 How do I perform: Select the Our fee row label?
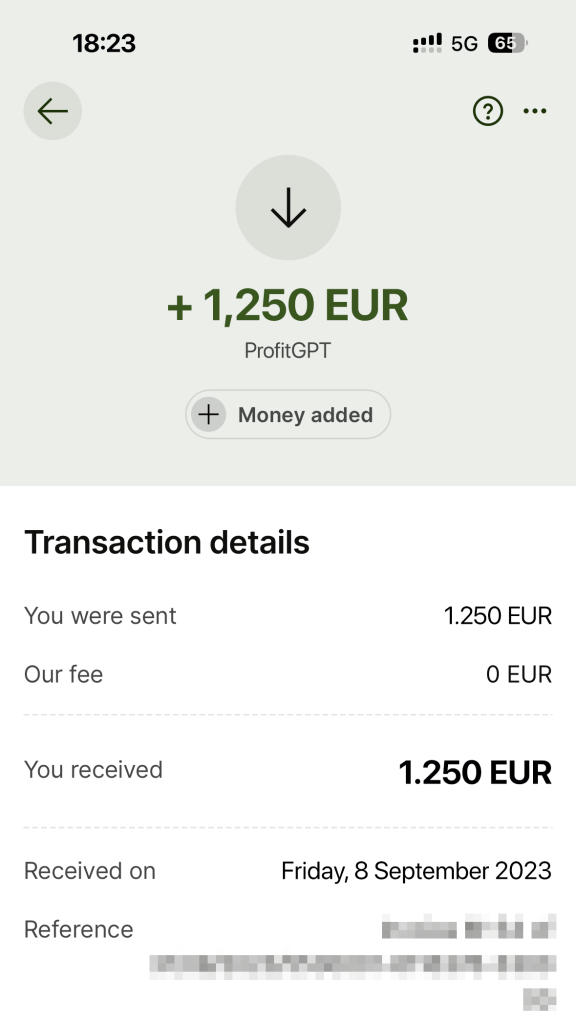tap(63, 675)
